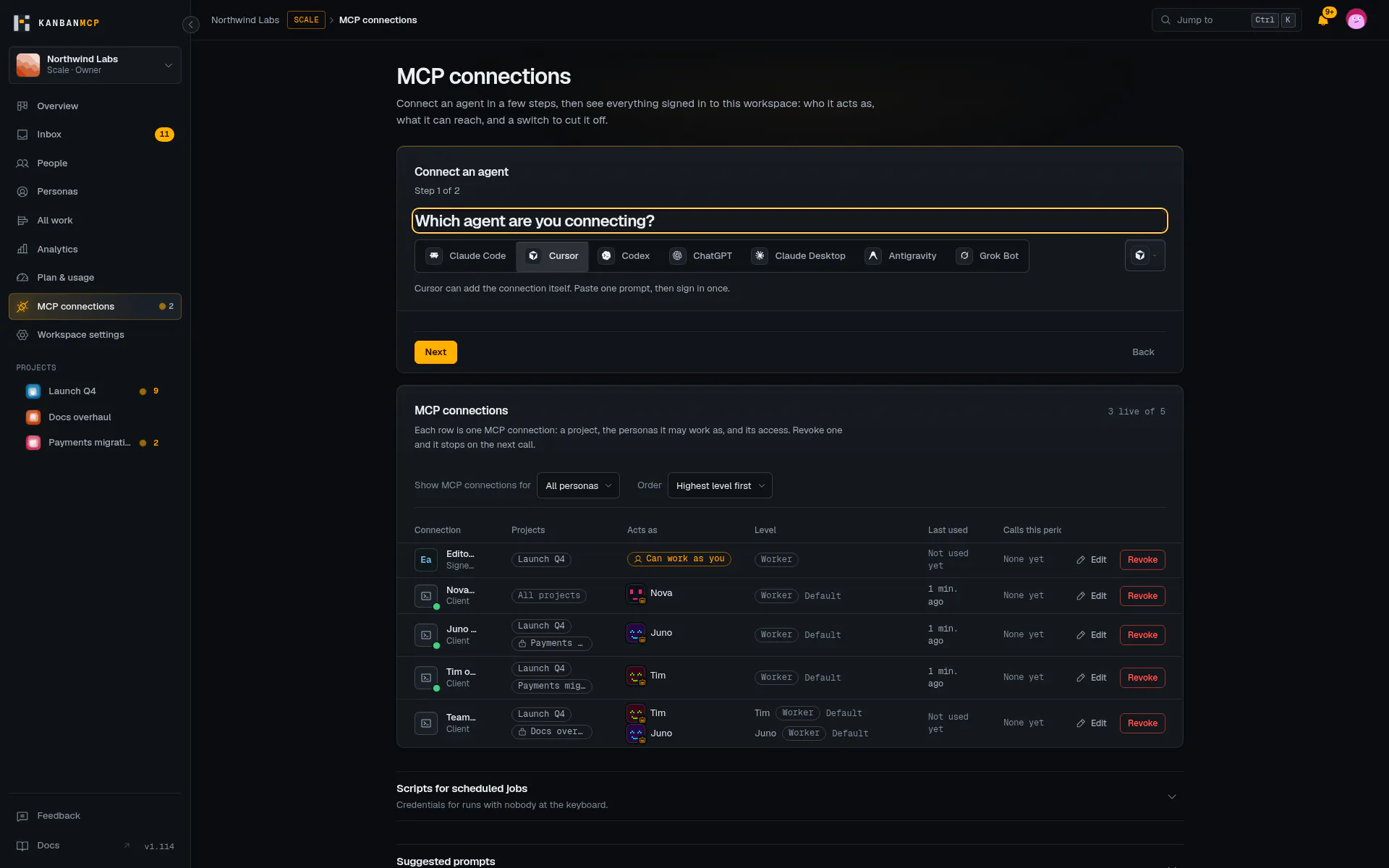This screenshot has width=1389, height=868.
Task: Click the Workspace settings gear icon
Action: 22,335
